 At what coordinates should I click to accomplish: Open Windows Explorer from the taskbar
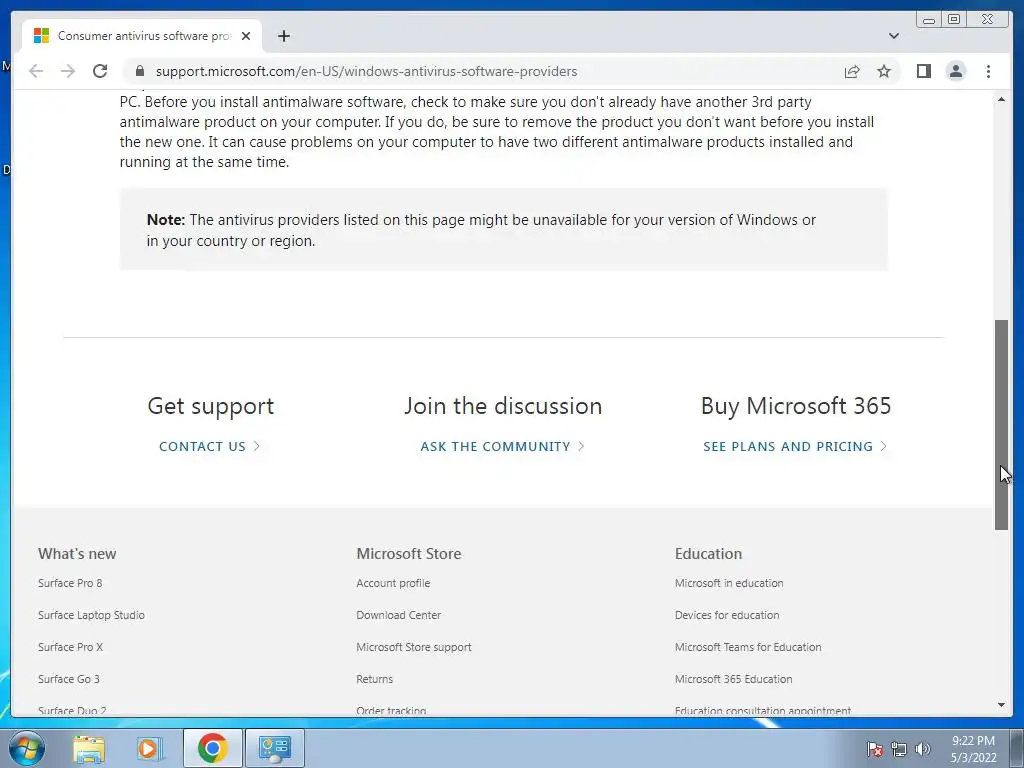click(x=89, y=748)
